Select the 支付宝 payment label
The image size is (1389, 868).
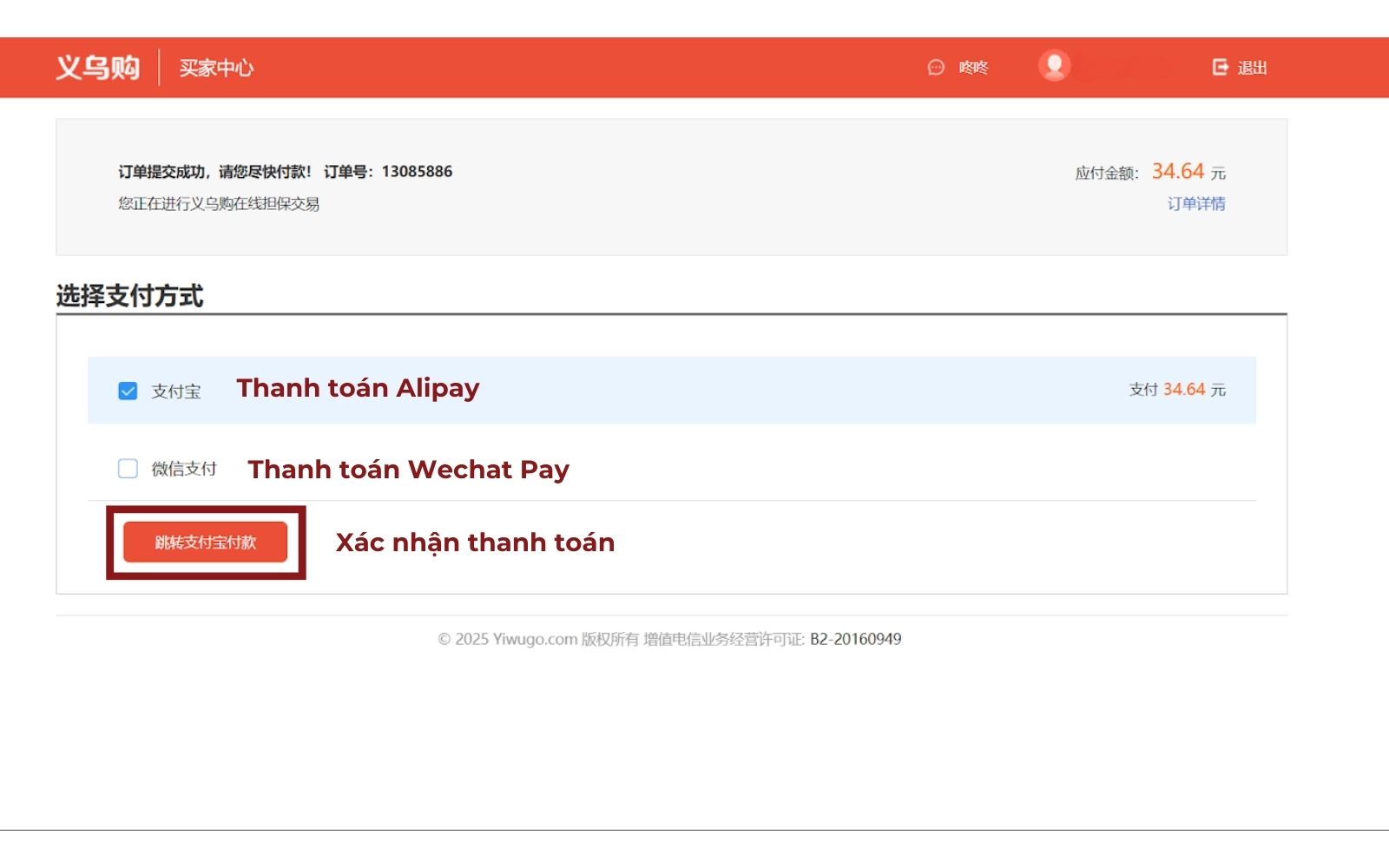click(176, 391)
